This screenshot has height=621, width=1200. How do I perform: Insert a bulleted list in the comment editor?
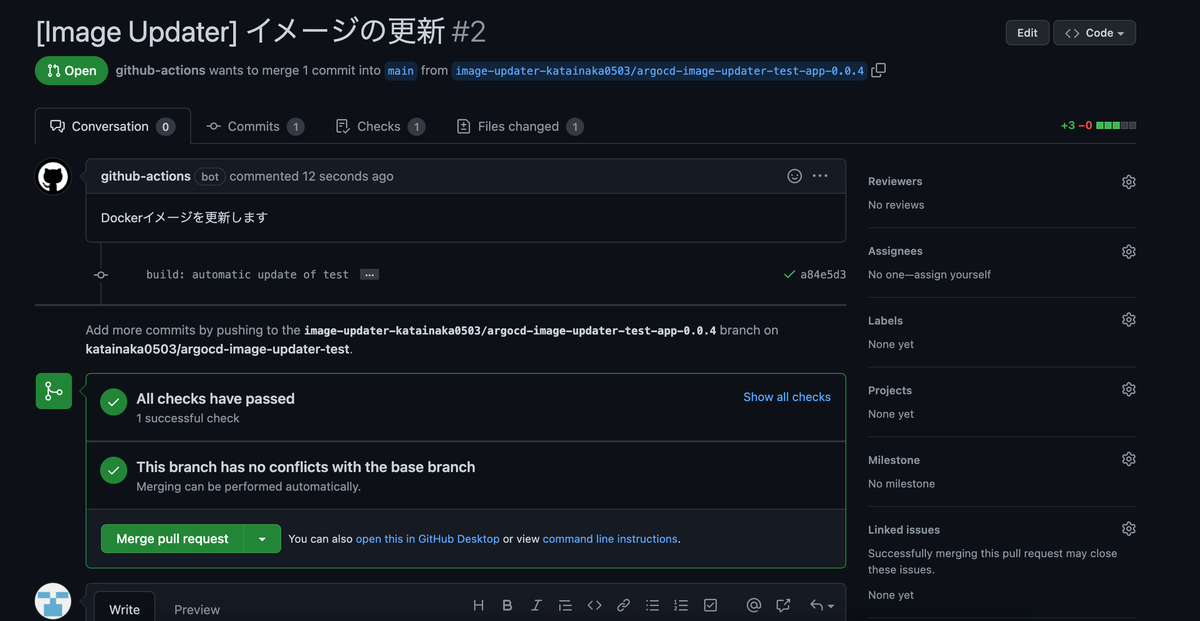[x=652, y=605]
